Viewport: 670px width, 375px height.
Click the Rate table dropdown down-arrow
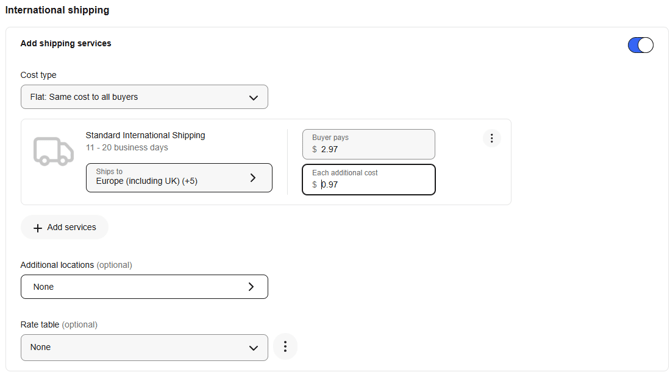tap(253, 348)
